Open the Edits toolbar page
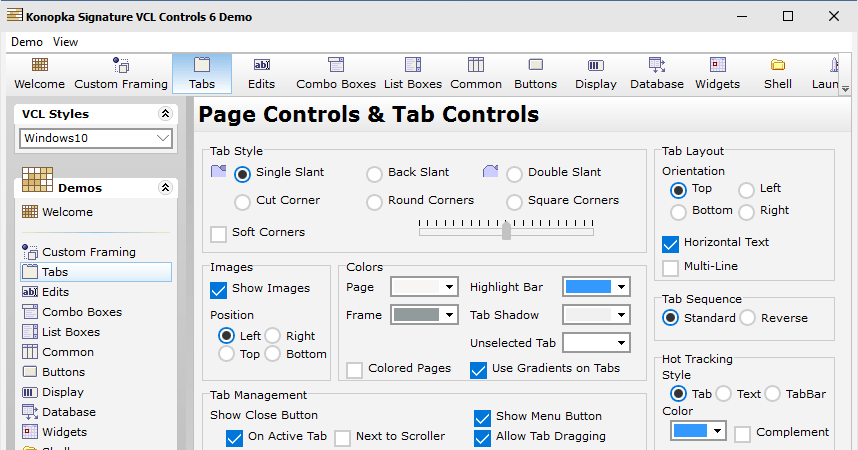Image resolution: width=858 pixels, height=450 pixels. 262,74
